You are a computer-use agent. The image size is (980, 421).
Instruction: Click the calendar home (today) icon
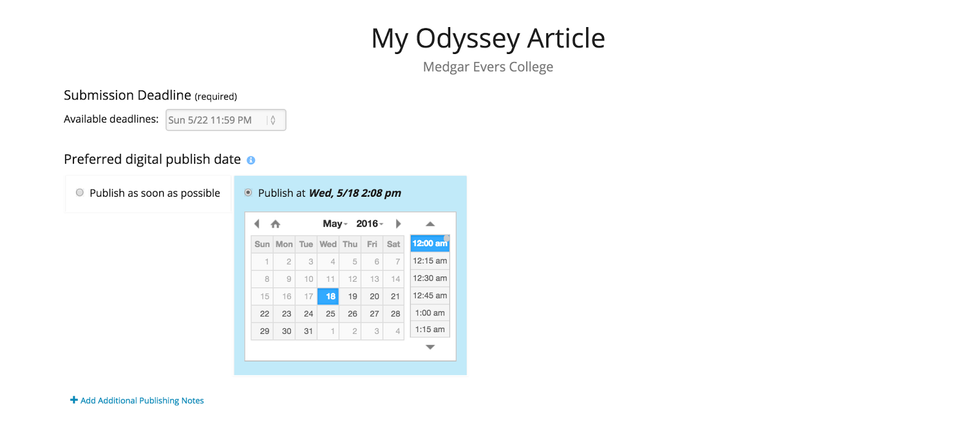[276, 224]
